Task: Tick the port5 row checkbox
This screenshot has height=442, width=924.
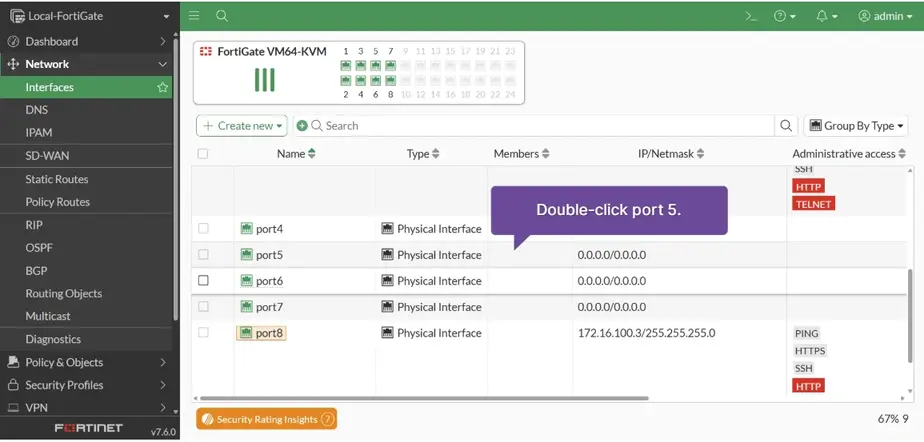Action: (x=203, y=255)
